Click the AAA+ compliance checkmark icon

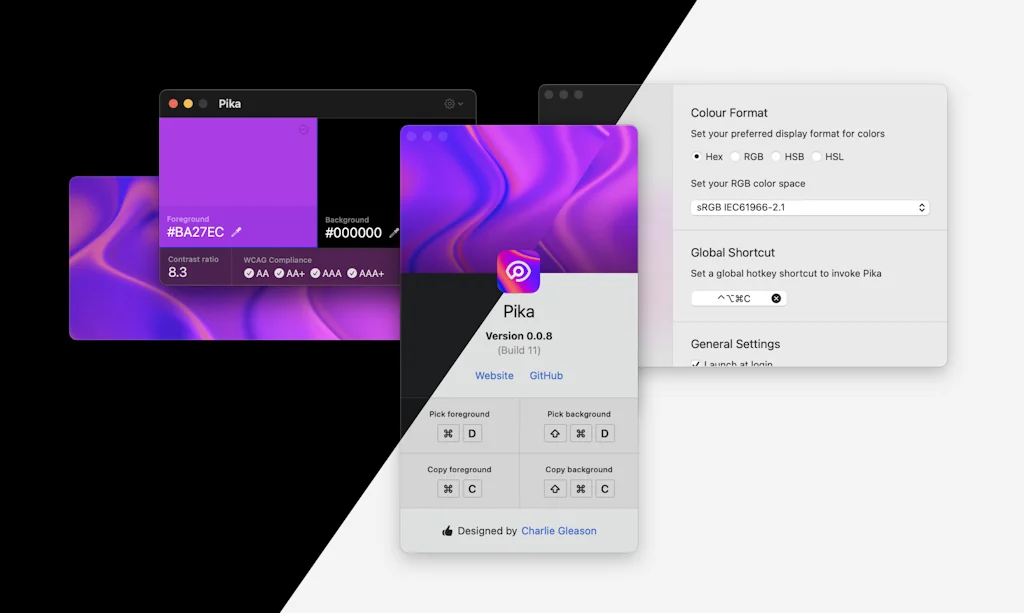(353, 273)
